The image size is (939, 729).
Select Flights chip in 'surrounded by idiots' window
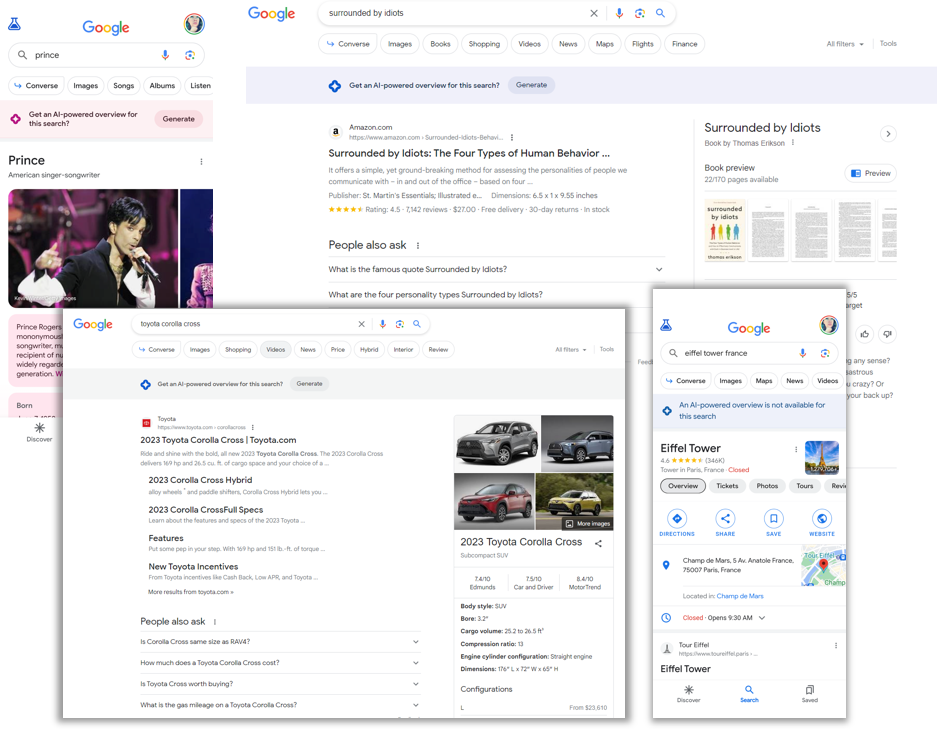click(x=643, y=44)
